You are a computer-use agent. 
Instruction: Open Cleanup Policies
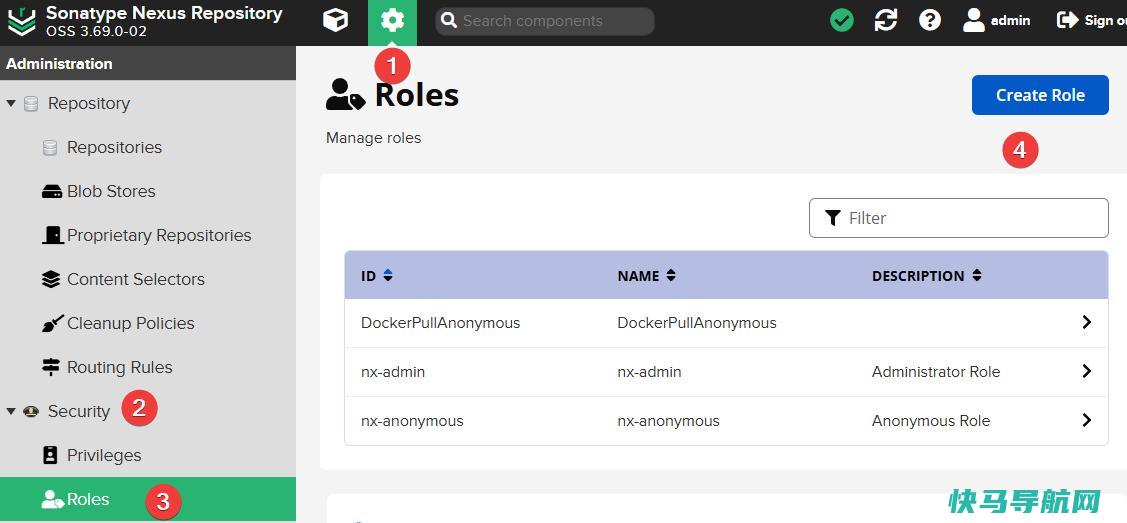point(131,323)
